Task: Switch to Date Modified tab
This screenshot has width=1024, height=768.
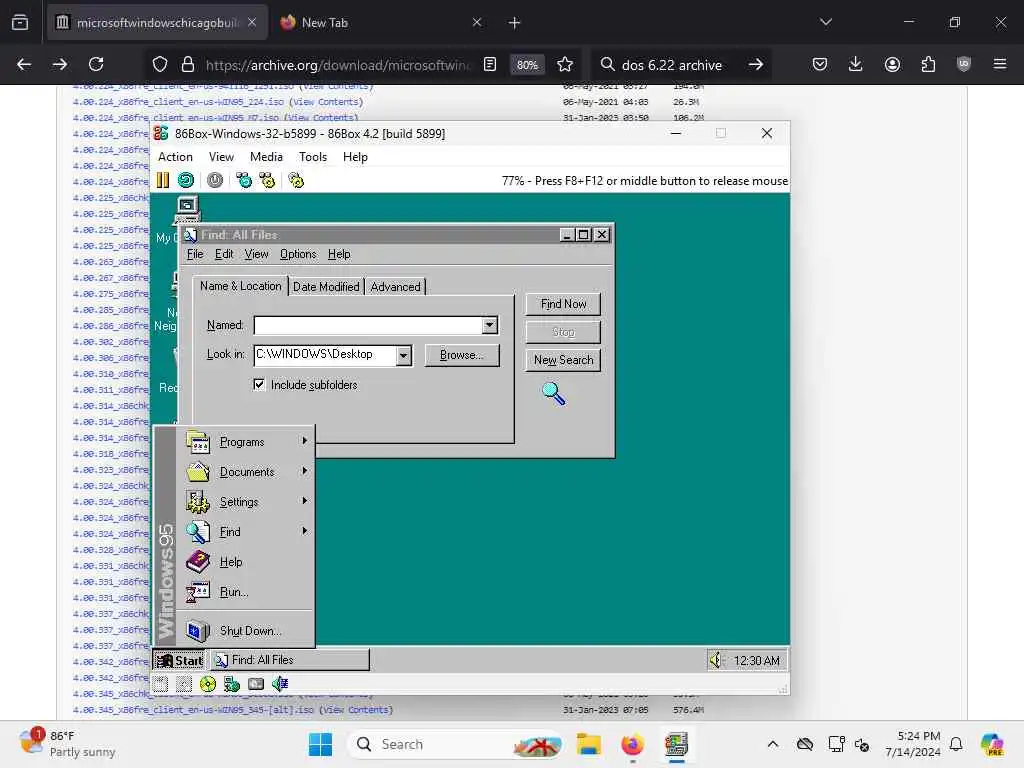Action: point(326,287)
